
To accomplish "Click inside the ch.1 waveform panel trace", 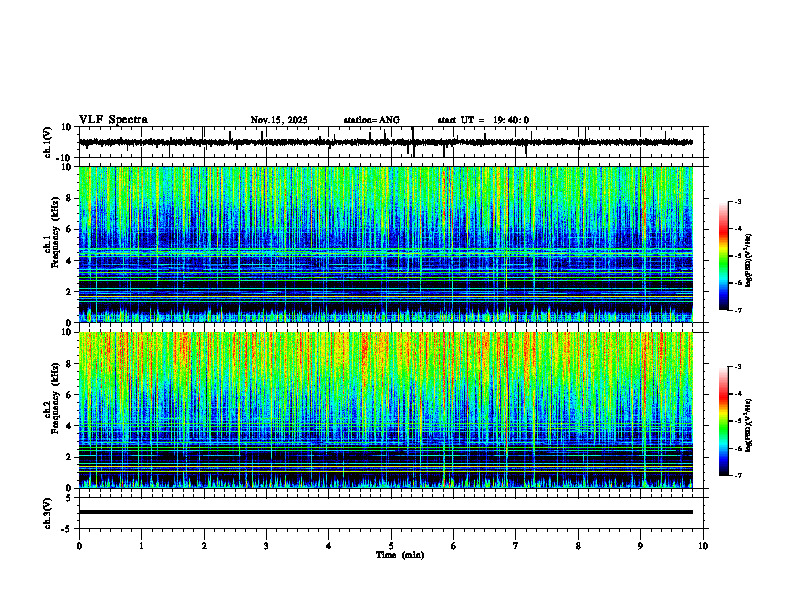I will click(386, 142).
